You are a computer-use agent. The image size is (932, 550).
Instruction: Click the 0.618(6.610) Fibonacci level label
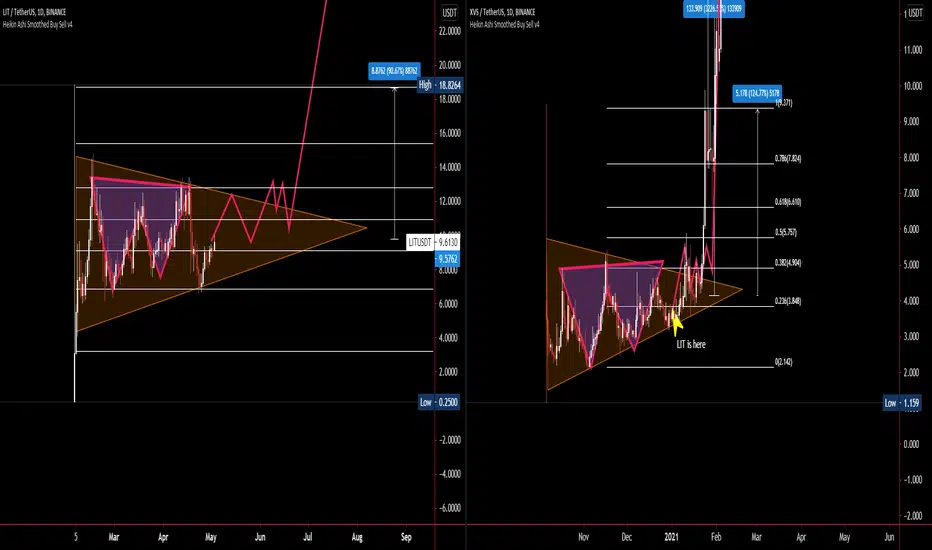pos(788,202)
